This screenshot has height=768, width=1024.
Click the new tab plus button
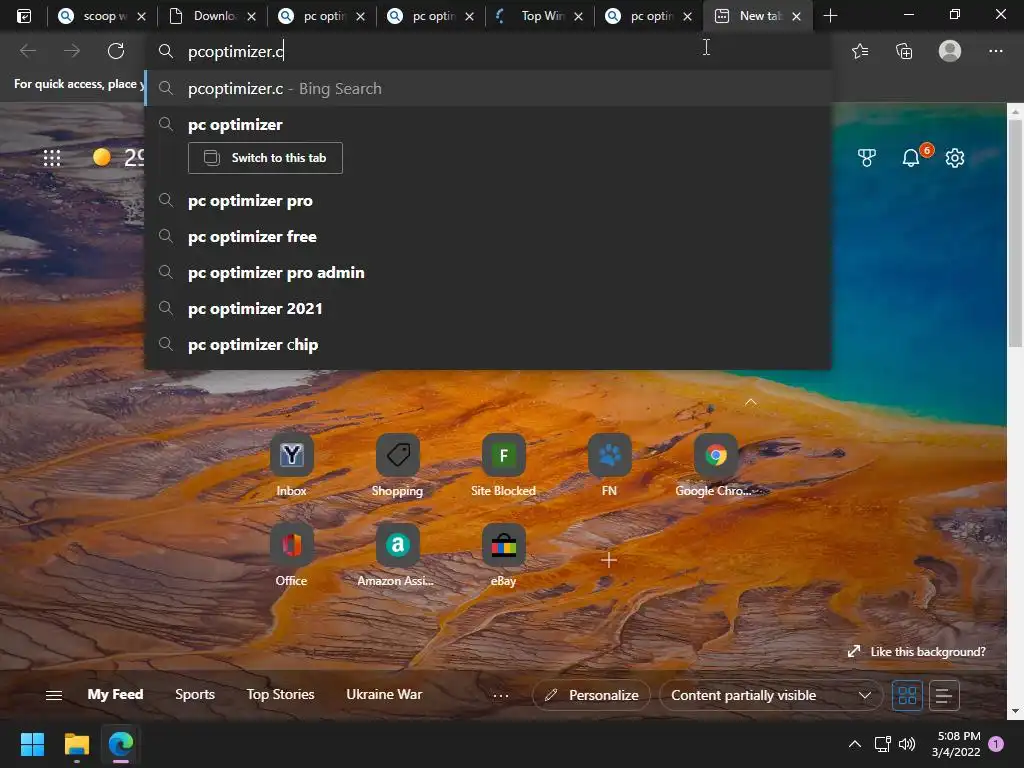[x=830, y=16]
